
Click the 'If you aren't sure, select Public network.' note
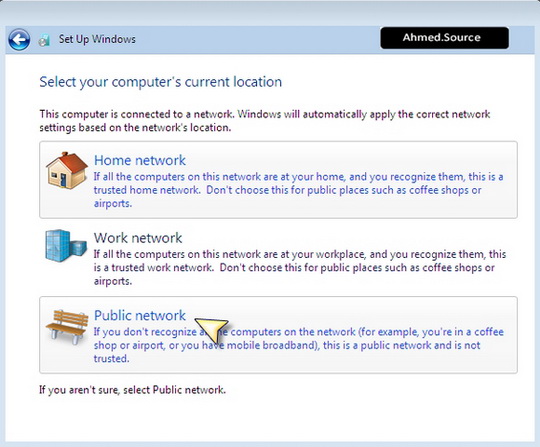click(133, 390)
